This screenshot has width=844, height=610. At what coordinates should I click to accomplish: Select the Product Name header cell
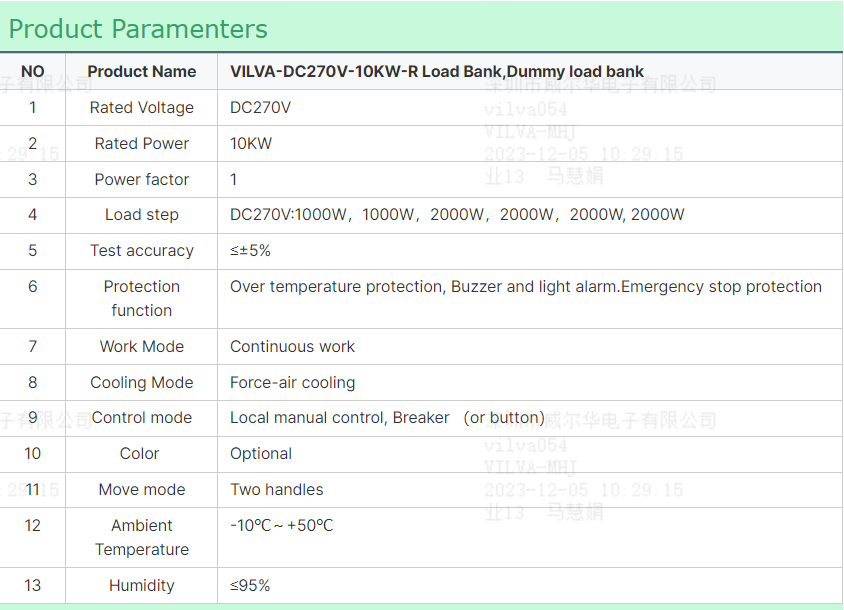[x=142, y=72]
